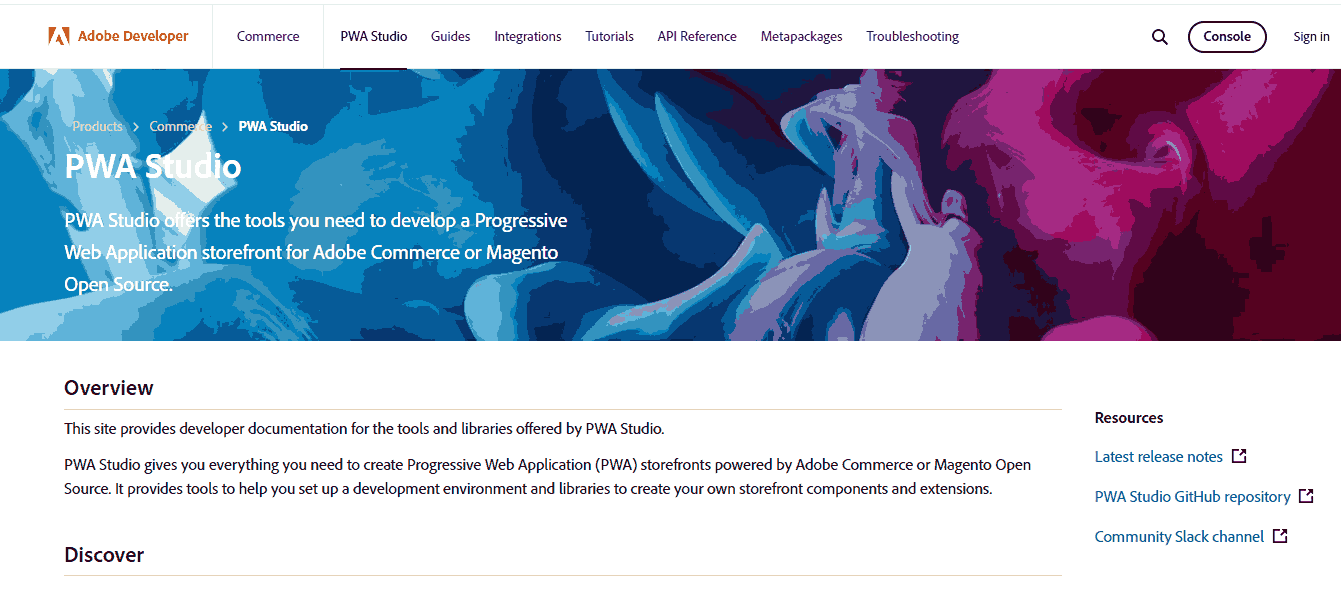Open the Commerce product menu
The width and height of the screenshot is (1341, 594).
[x=268, y=37]
